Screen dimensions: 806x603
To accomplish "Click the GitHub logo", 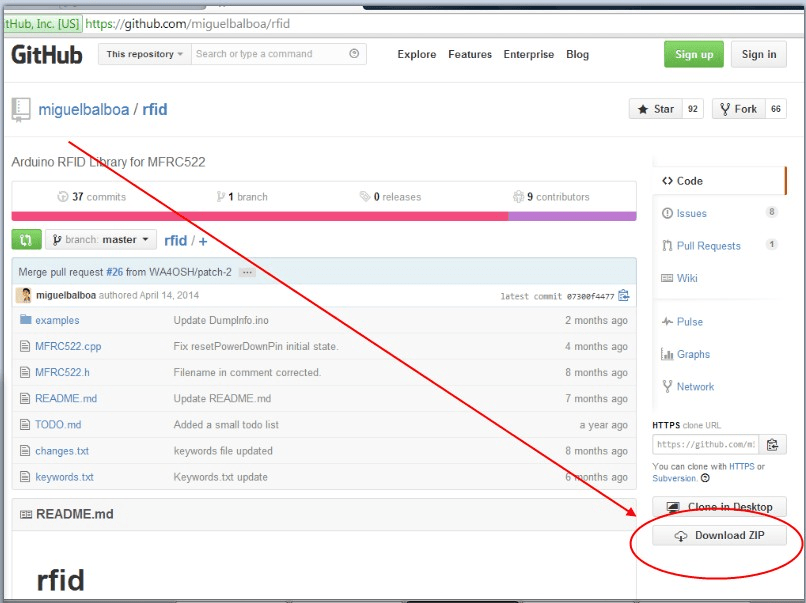I will point(47,54).
